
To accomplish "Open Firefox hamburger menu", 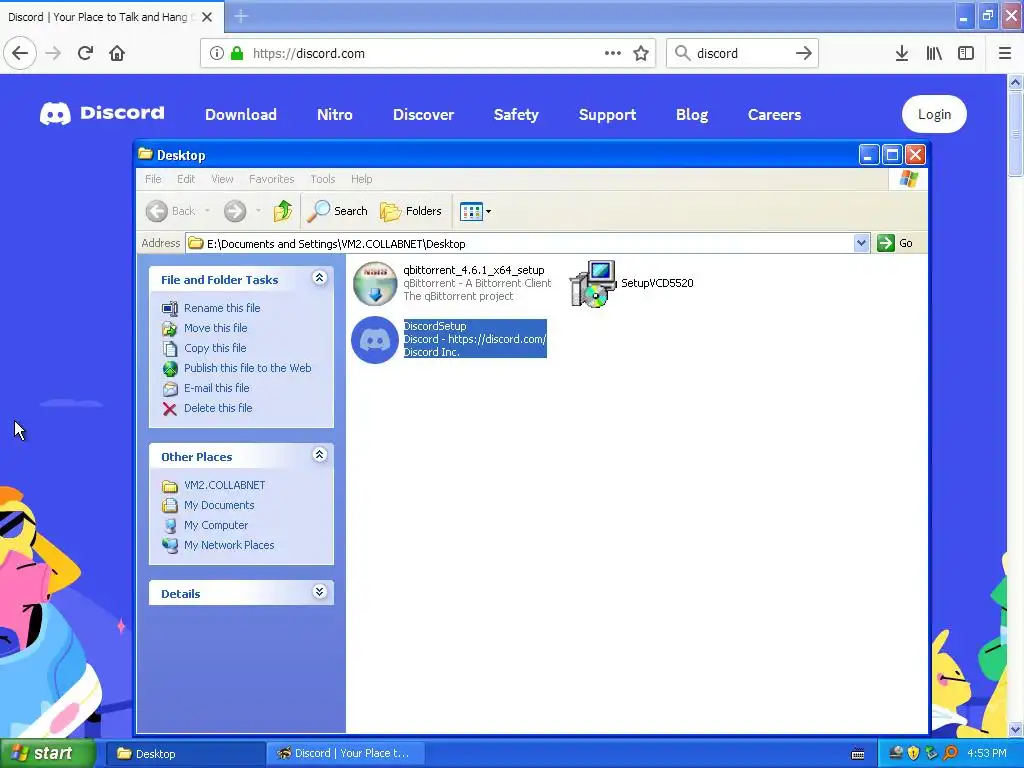I will (1005, 53).
